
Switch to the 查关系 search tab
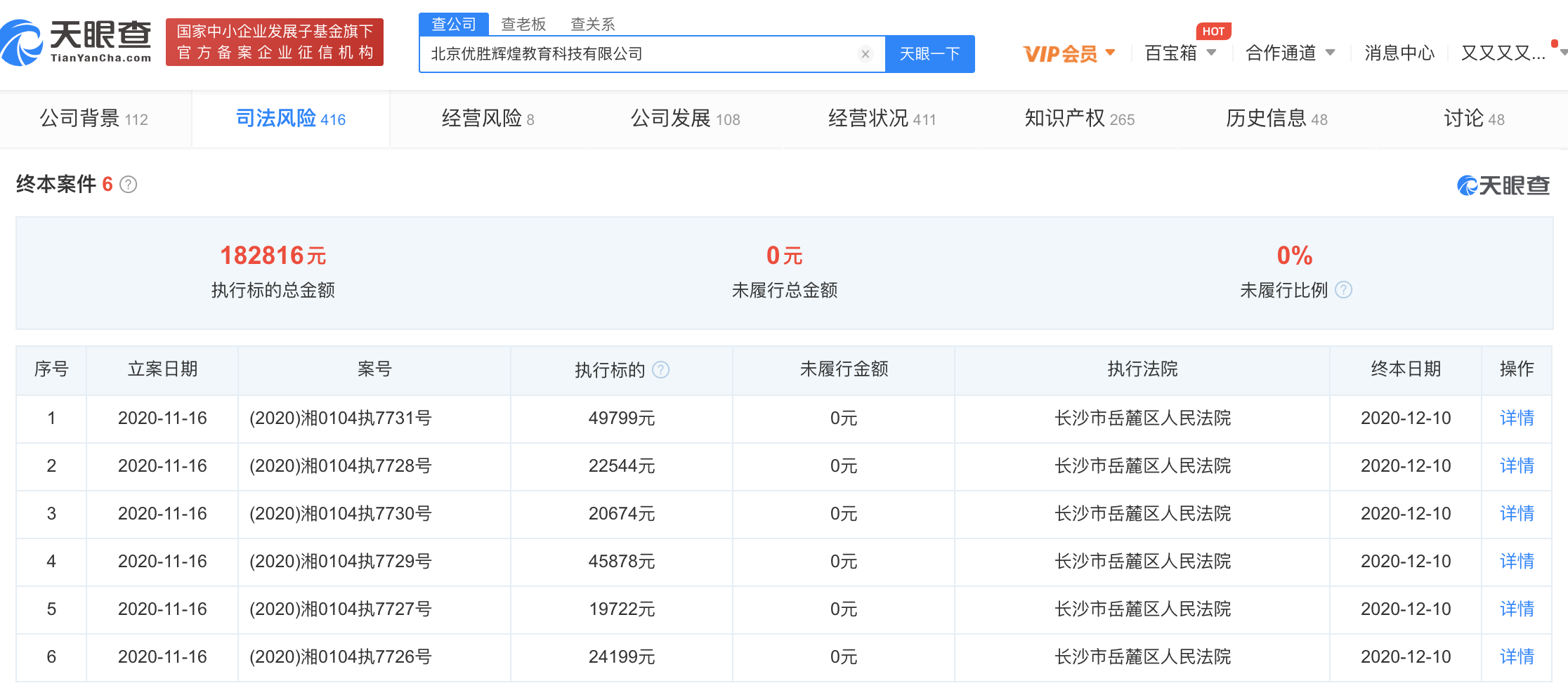tap(592, 25)
